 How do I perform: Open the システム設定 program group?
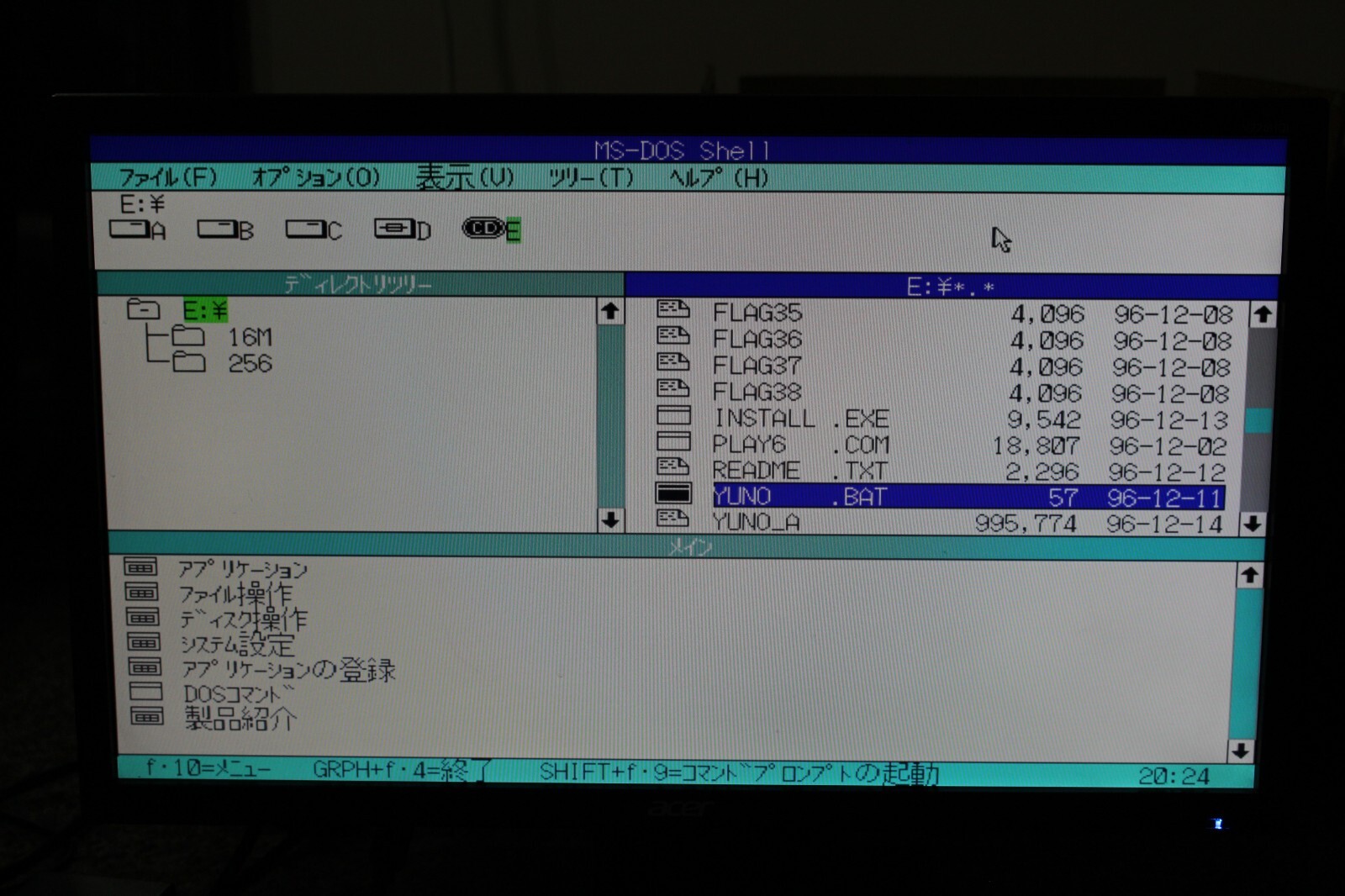238,645
